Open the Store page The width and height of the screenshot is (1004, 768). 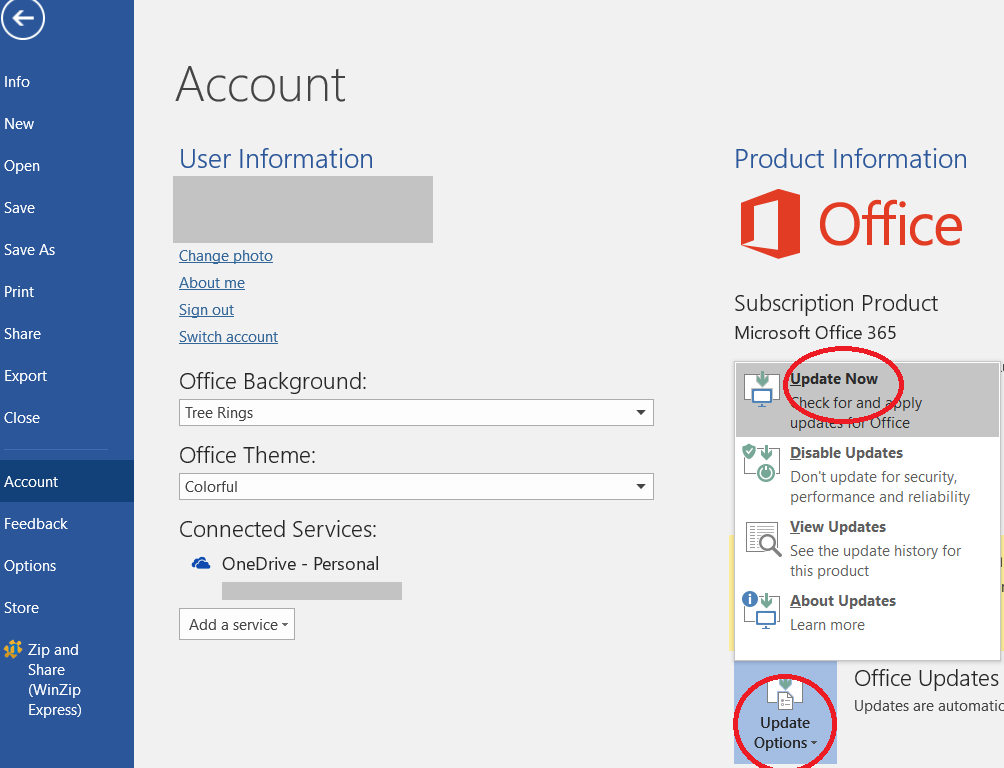coord(21,608)
